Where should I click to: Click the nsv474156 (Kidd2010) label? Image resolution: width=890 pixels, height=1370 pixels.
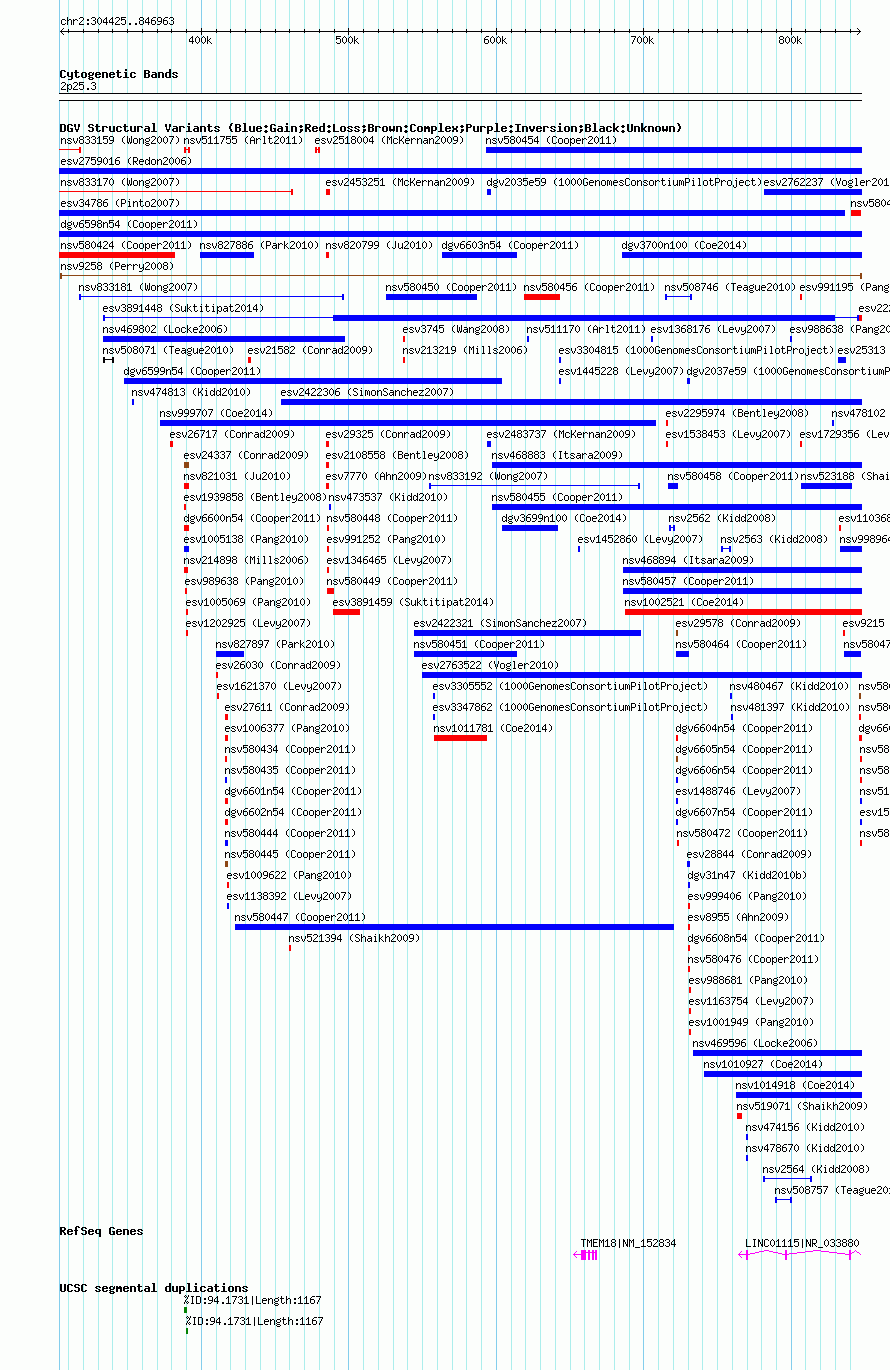tap(804, 1127)
